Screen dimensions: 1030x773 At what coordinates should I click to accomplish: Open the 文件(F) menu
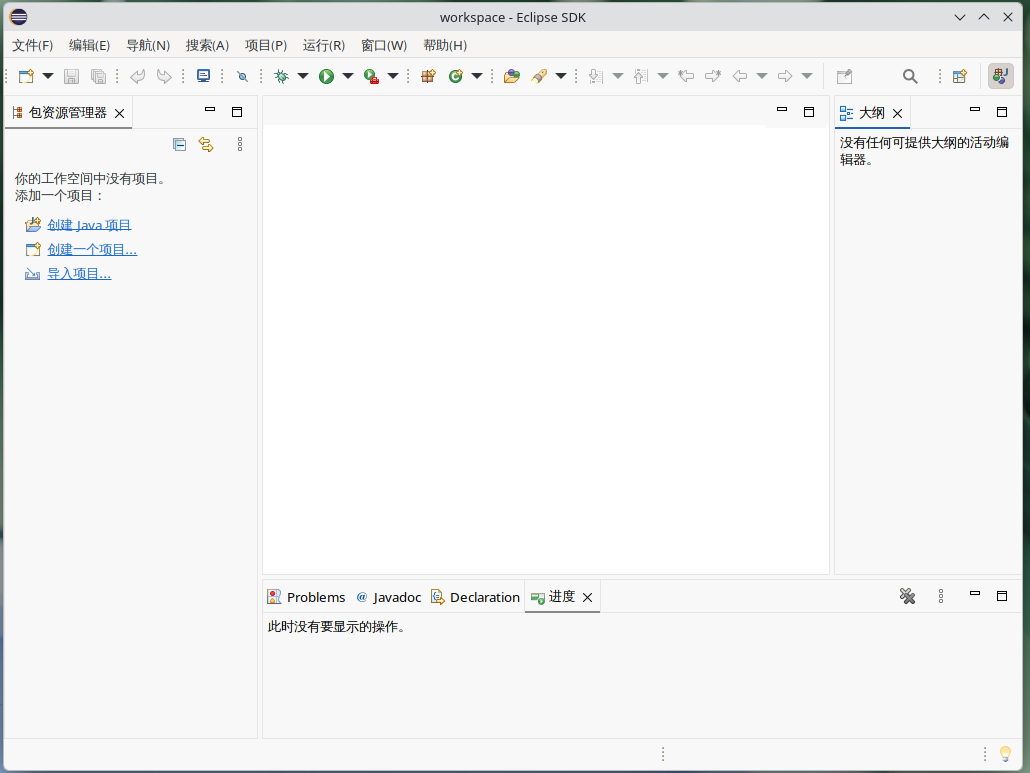click(x=32, y=45)
